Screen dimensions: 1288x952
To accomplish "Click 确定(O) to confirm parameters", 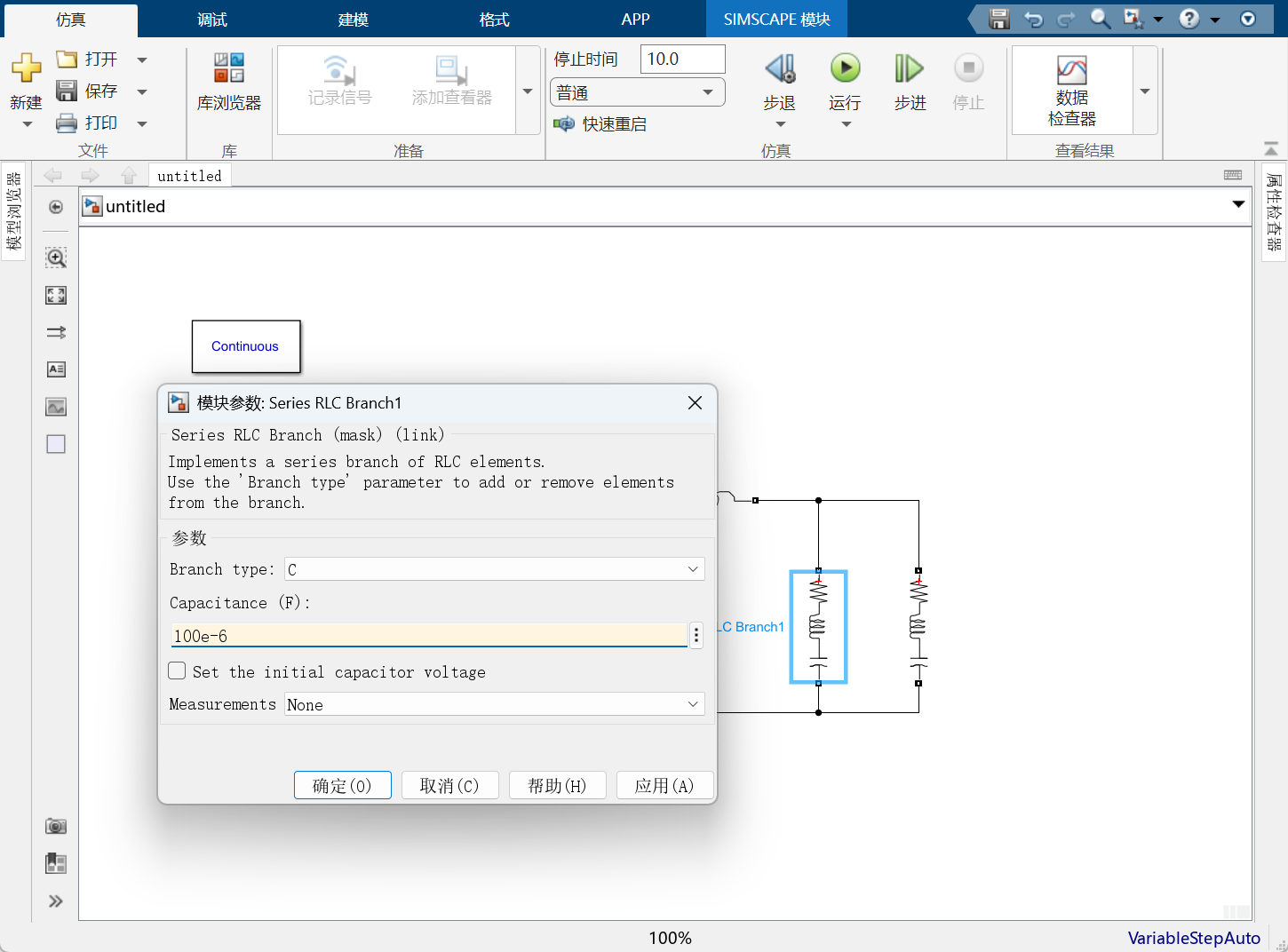I will (x=343, y=785).
